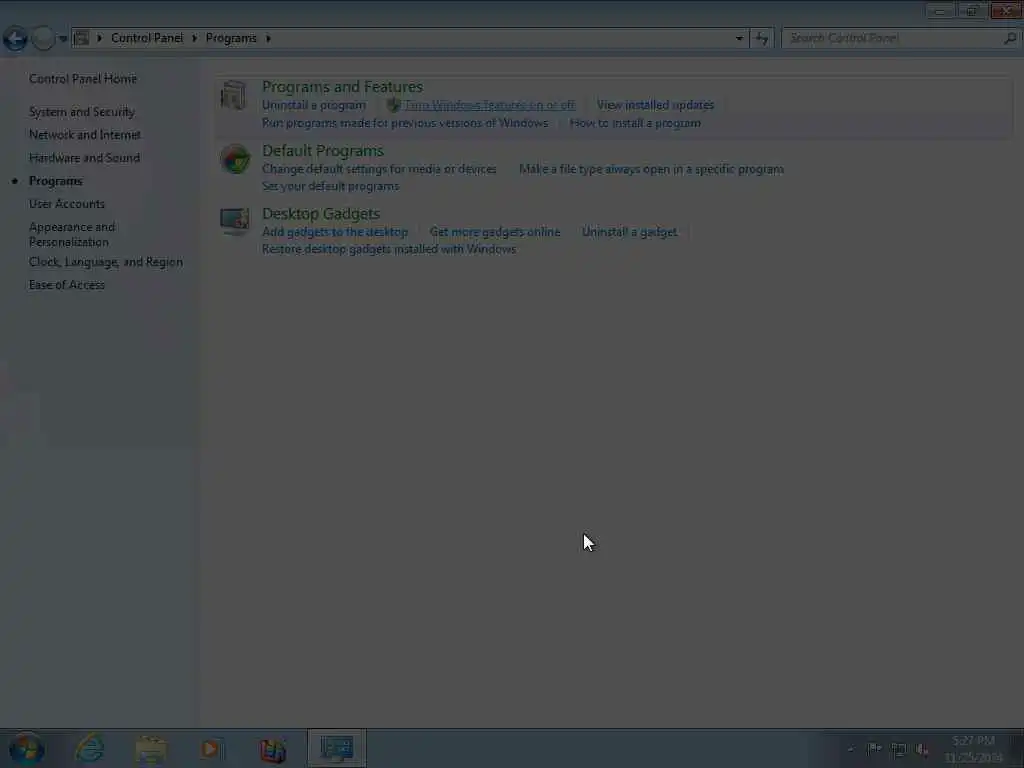Go to System and Security
1024x768 pixels.
82,112
